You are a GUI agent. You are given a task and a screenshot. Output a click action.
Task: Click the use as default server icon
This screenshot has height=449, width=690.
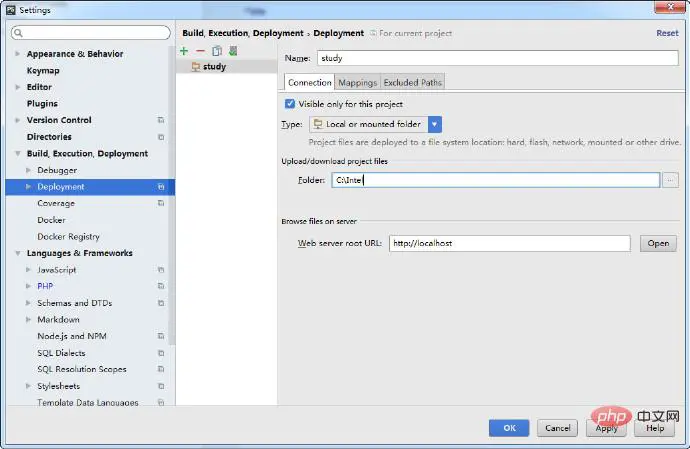pos(232,51)
